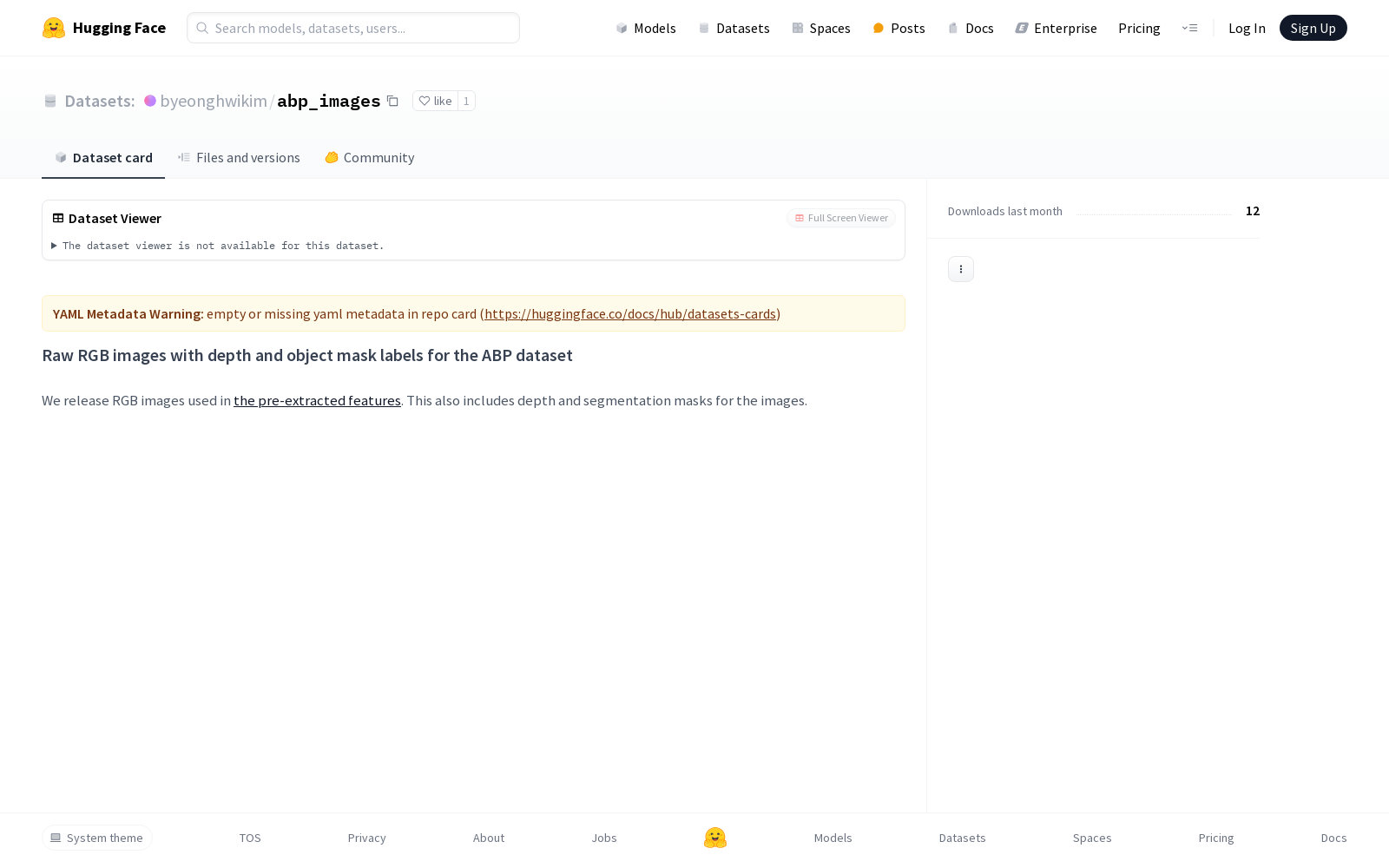Go to Datasets in top navigation
Viewport: 1389px width, 868px height.
tap(734, 28)
